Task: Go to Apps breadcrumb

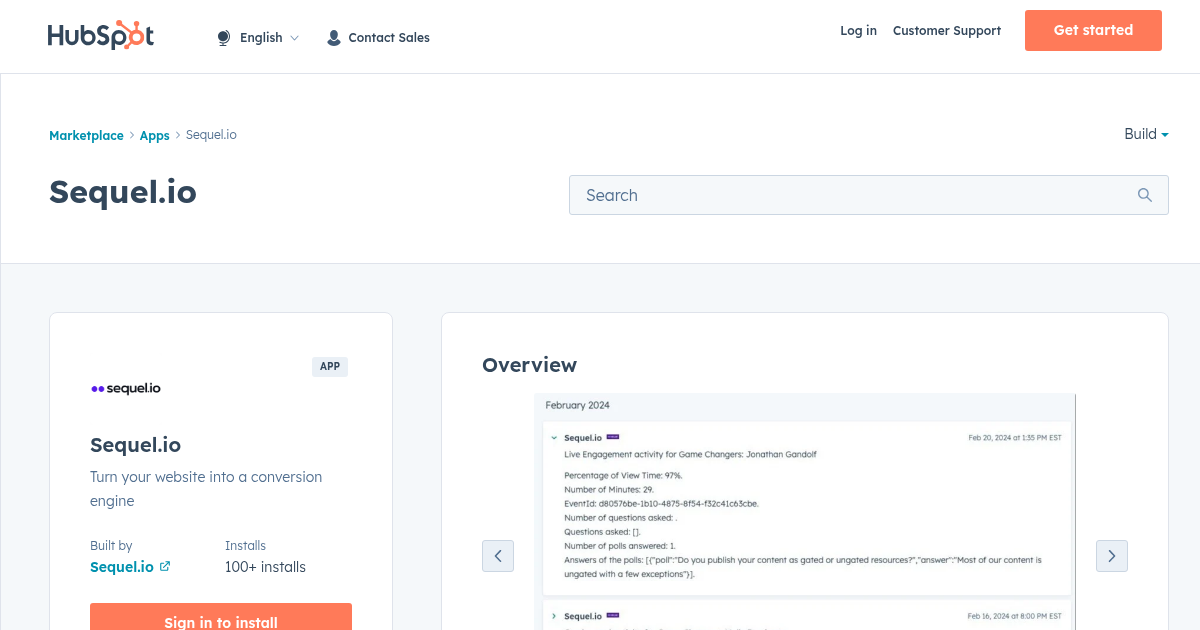Action: click(x=154, y=135)
